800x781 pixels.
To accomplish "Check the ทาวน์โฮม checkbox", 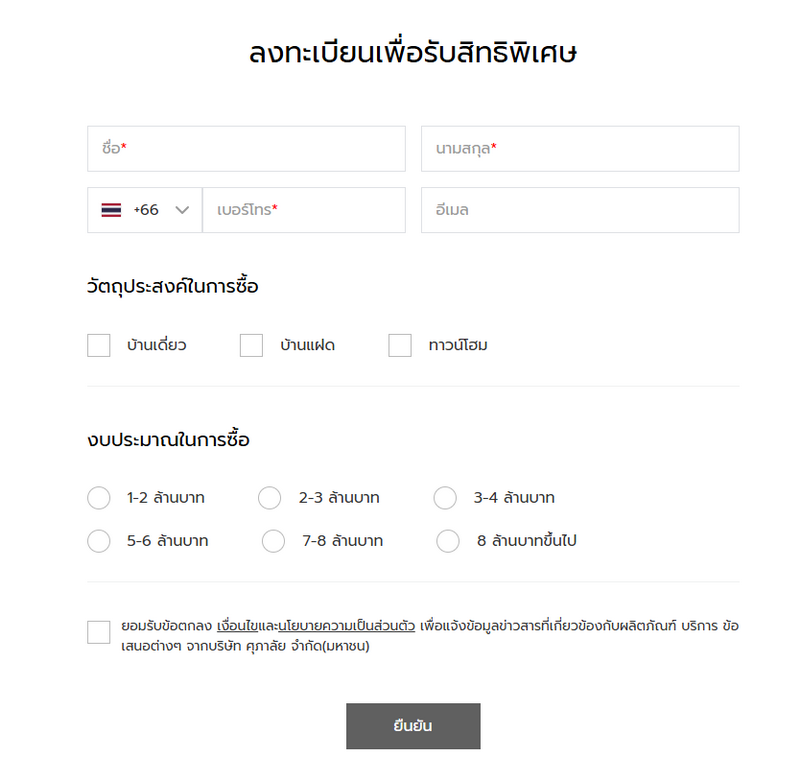I will pyautogui.click(x=400, y=345).
